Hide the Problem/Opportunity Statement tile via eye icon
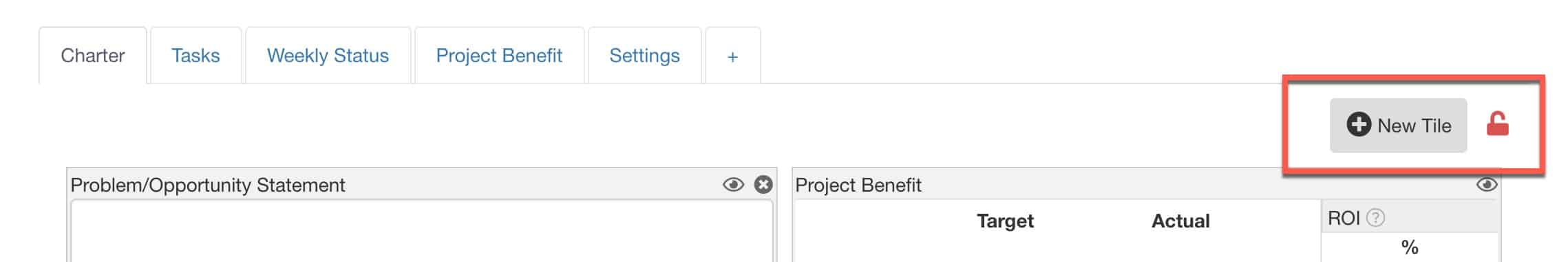The height and width of the screenshot is (262, 1568). coord(733,185)
